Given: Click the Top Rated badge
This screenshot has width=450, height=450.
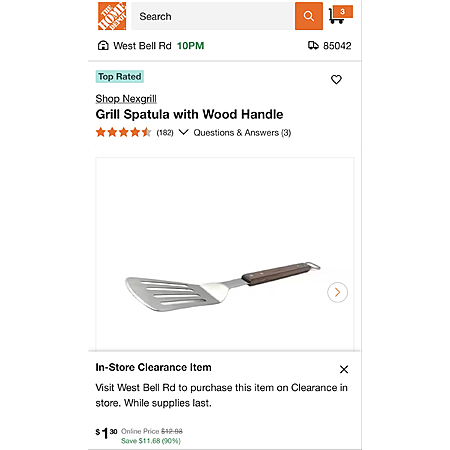Looking at the screenshot, I should (x=120, y=77).
